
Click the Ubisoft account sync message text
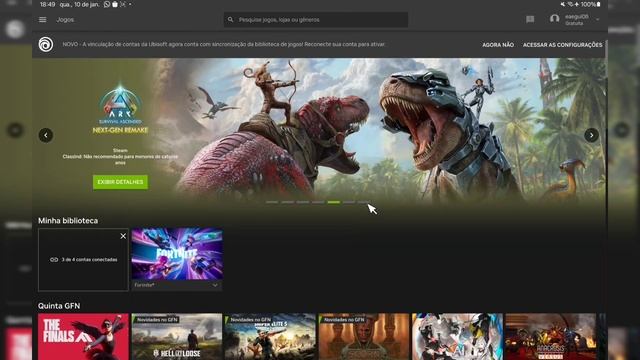(224, 44)
